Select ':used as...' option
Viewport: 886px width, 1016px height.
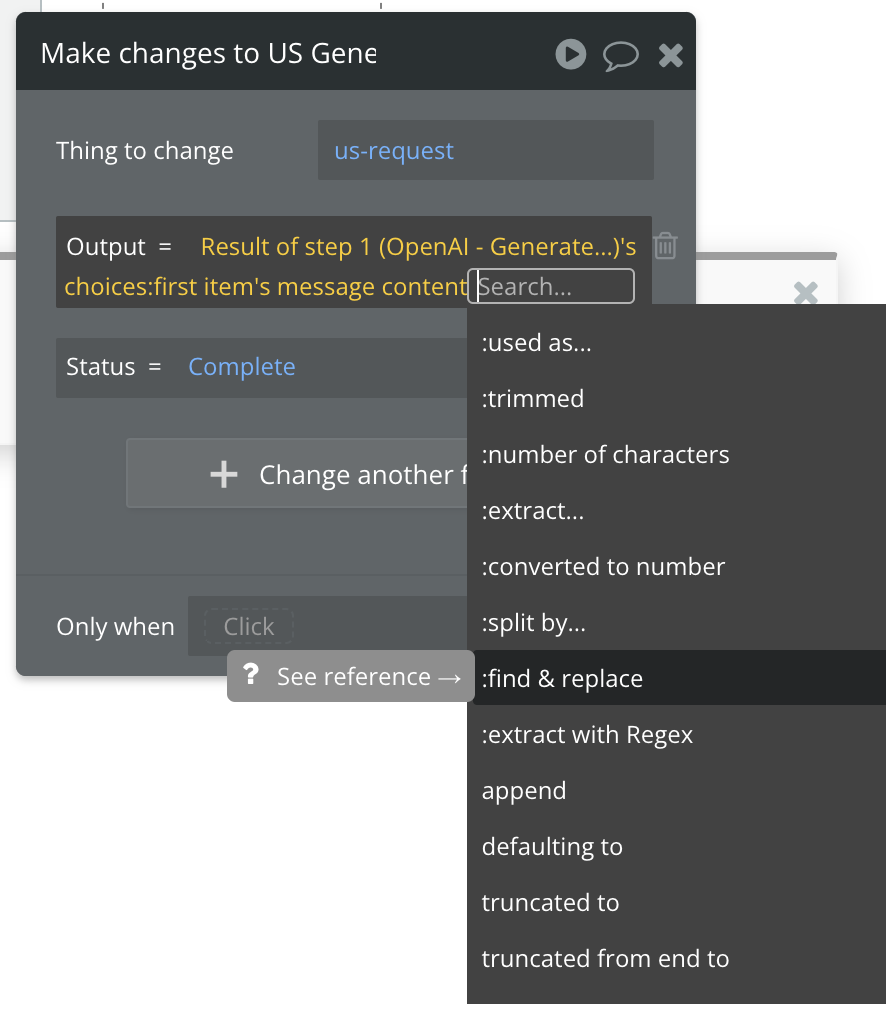[536, 343]
